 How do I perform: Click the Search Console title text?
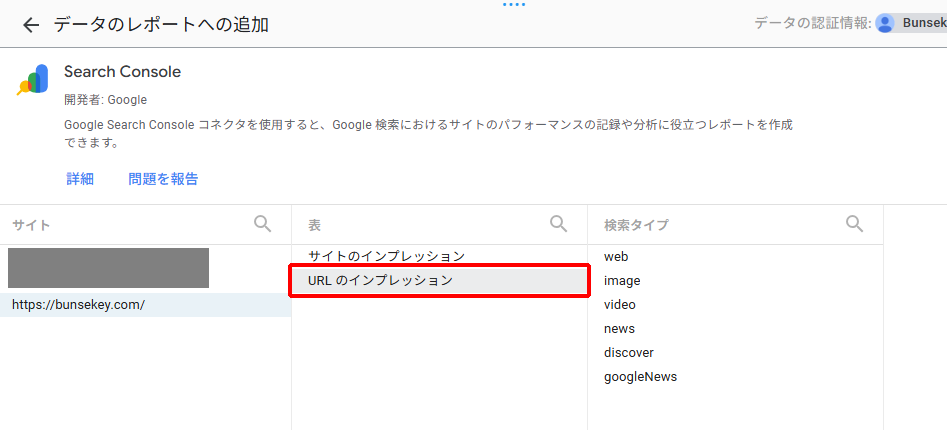[123, 72]
